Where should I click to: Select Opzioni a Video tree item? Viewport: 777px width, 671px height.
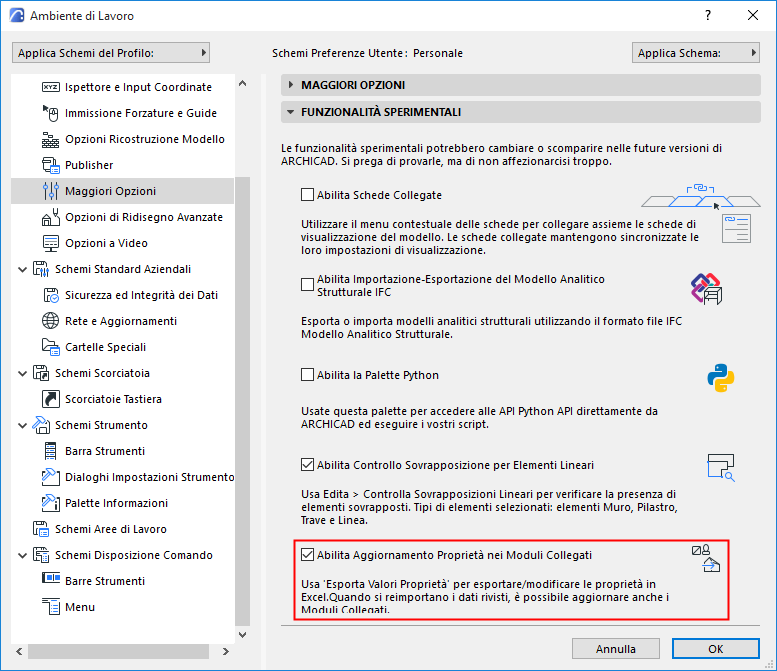click(x=107, y=243)
